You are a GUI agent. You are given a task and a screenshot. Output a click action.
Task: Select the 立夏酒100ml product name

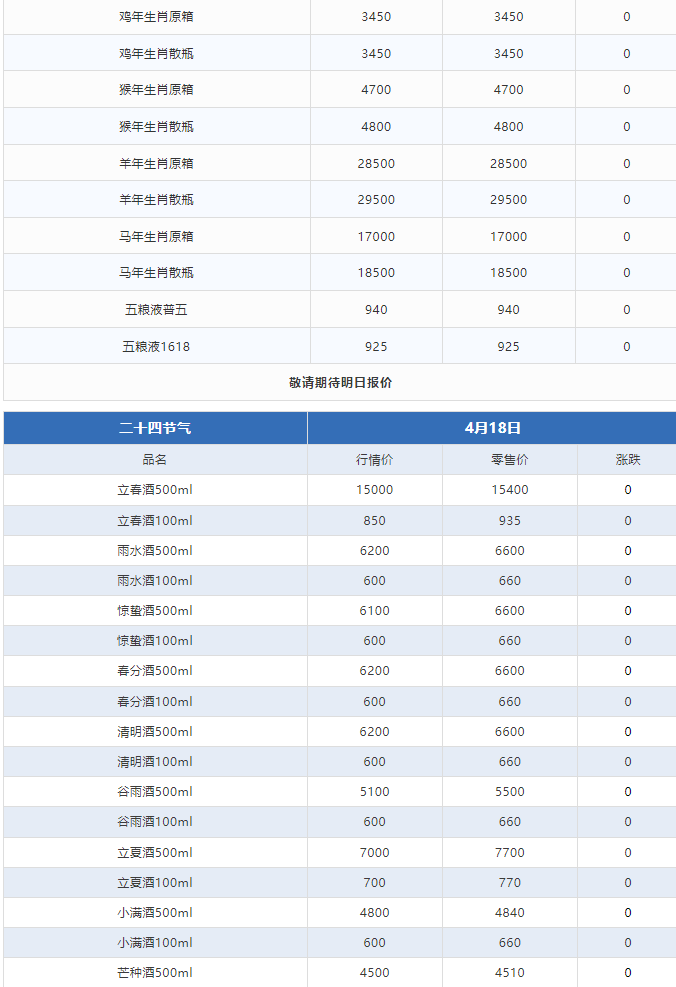[155, 883]
